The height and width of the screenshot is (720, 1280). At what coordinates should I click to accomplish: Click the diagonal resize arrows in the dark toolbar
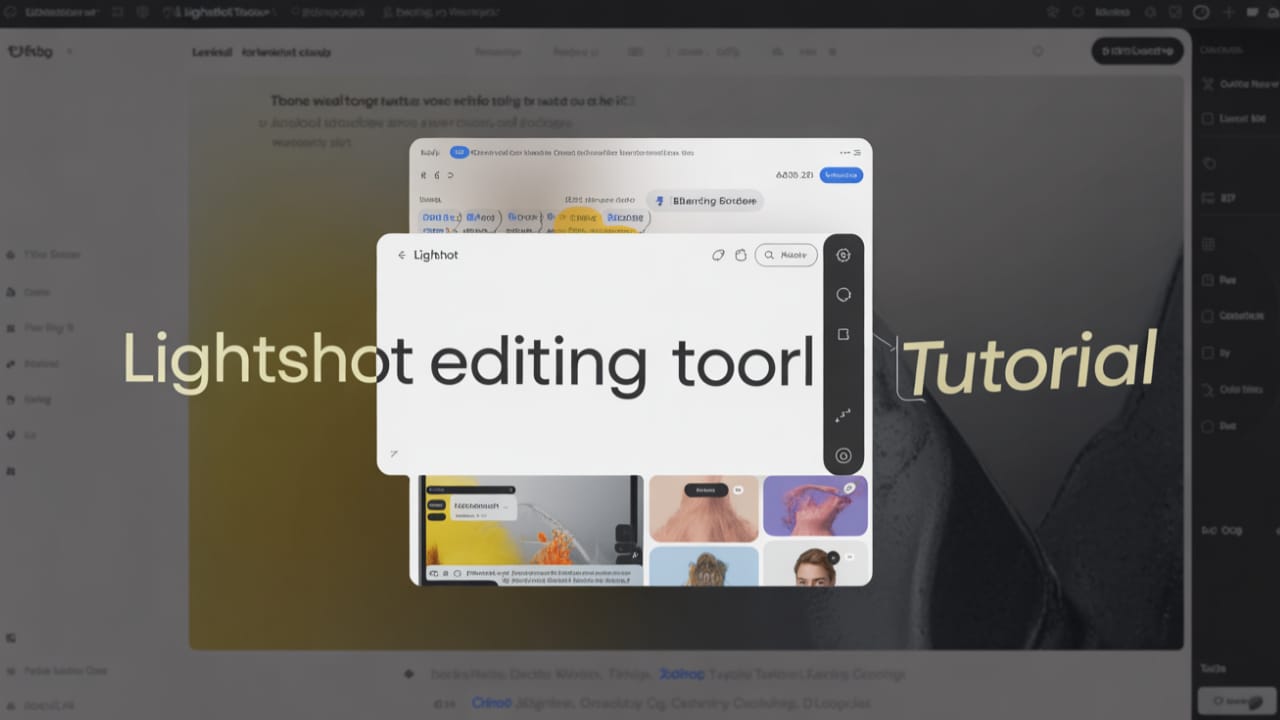842,415
